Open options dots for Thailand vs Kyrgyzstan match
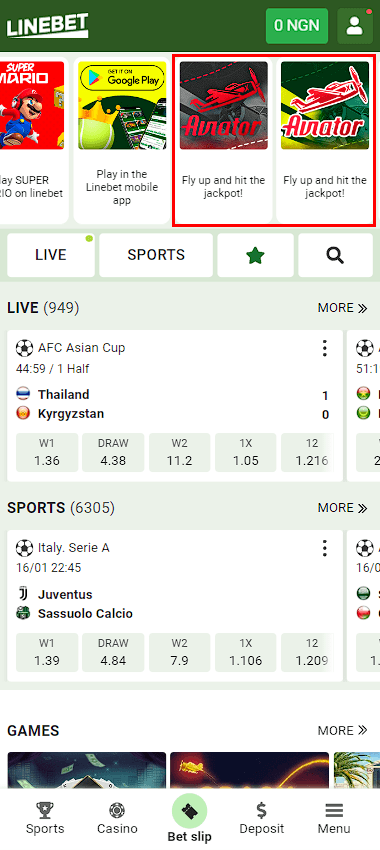380x850 pixels. 325,348
